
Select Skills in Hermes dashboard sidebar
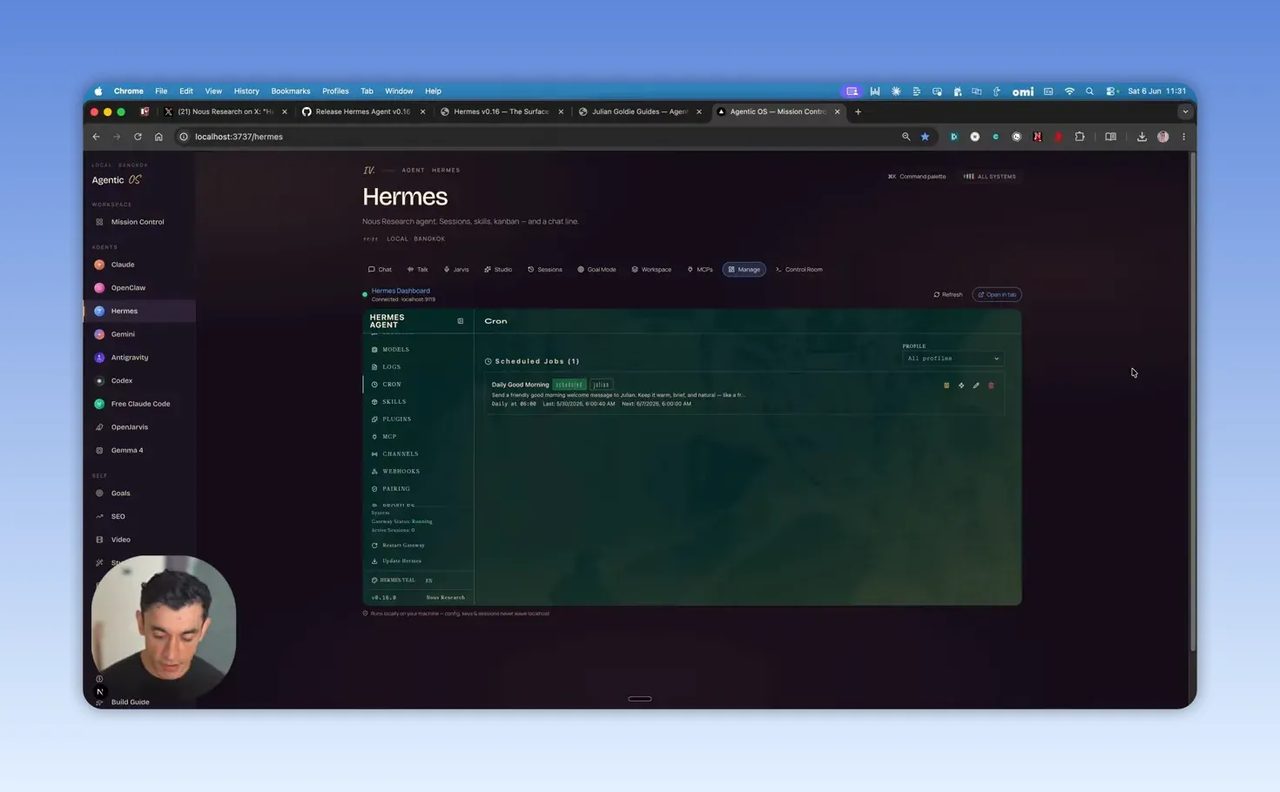point(389,402)
